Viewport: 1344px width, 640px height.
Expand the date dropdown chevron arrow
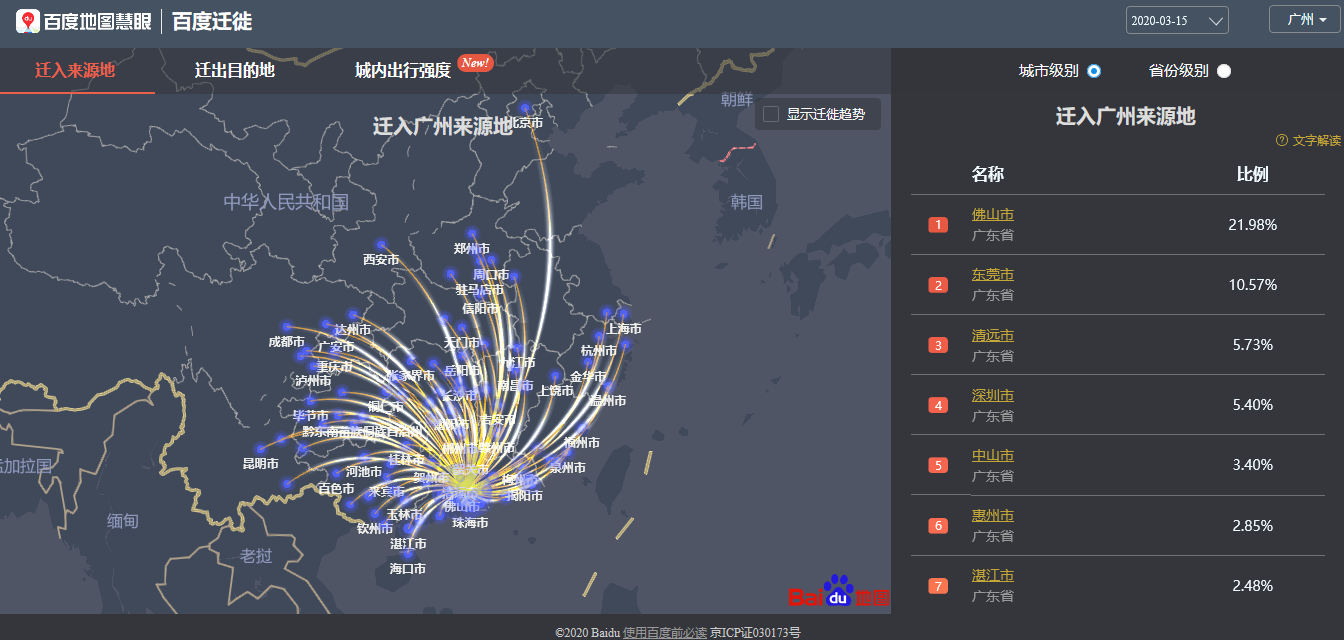pos(1215,19)
